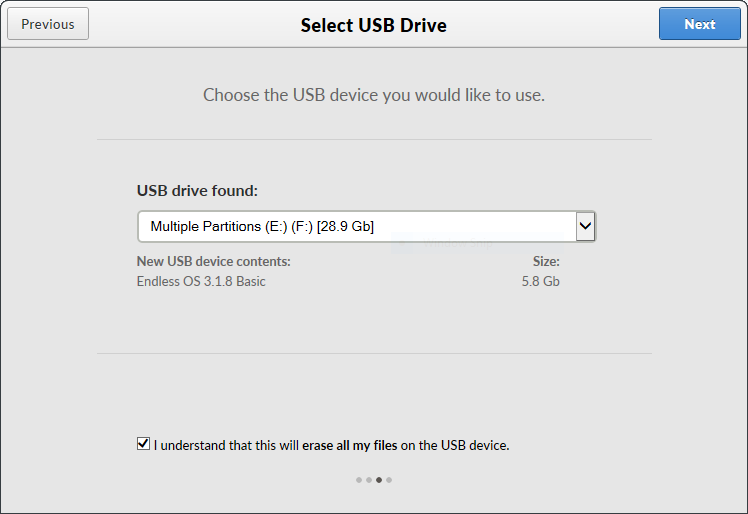Select the first page indicator dot
Viewport: 748px width, 514px height.
(359, 480)
